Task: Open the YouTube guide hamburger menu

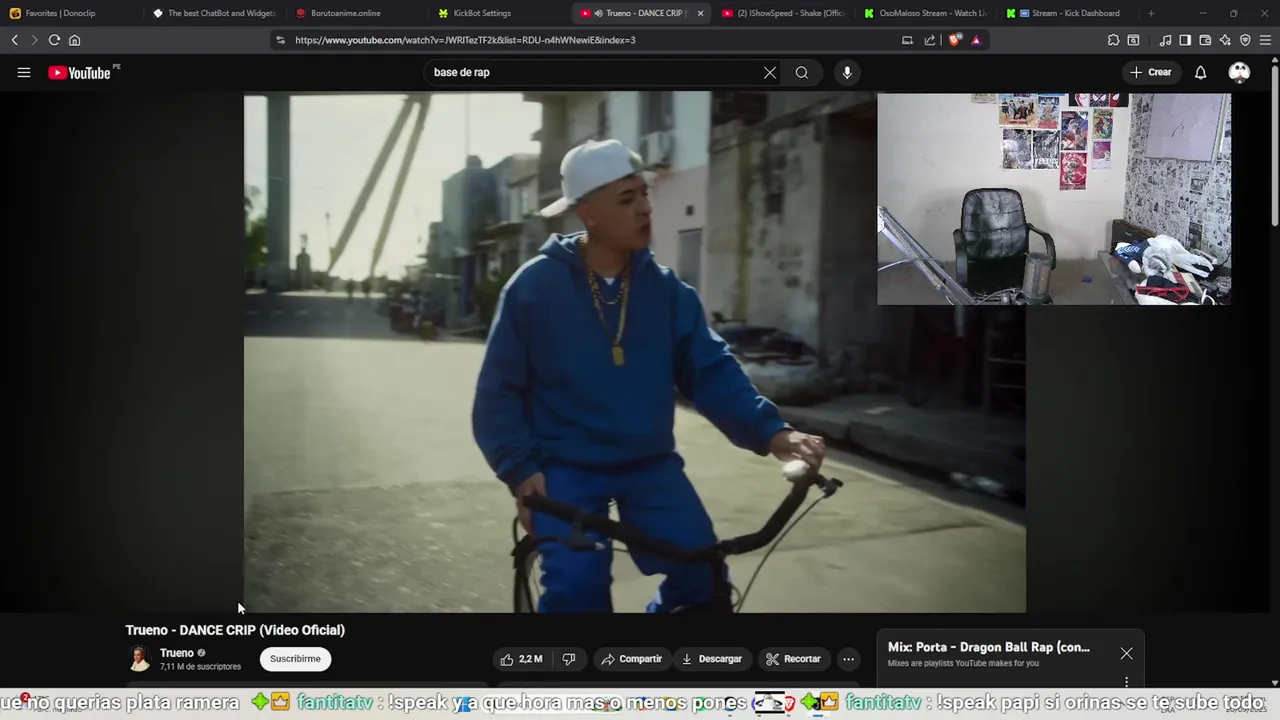Action: tap(23, 72)
